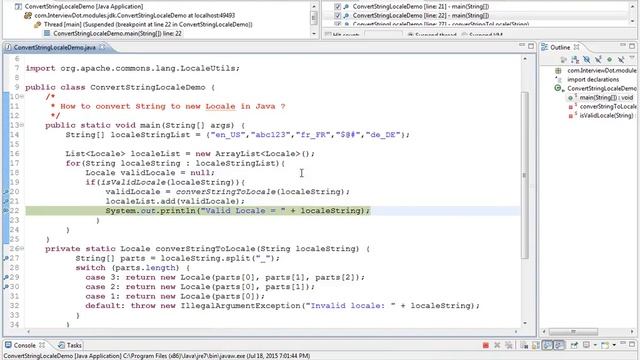Click Open Console icon
The height and width of the screenshot is (360, 640).
pyautogui.click(x=605, y=345)
